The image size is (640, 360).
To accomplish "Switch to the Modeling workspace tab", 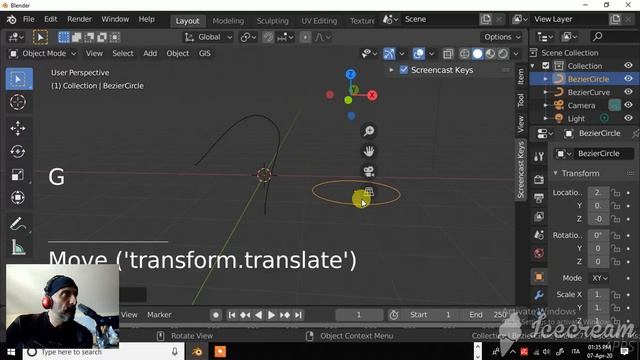I will (x=228, y=21).
